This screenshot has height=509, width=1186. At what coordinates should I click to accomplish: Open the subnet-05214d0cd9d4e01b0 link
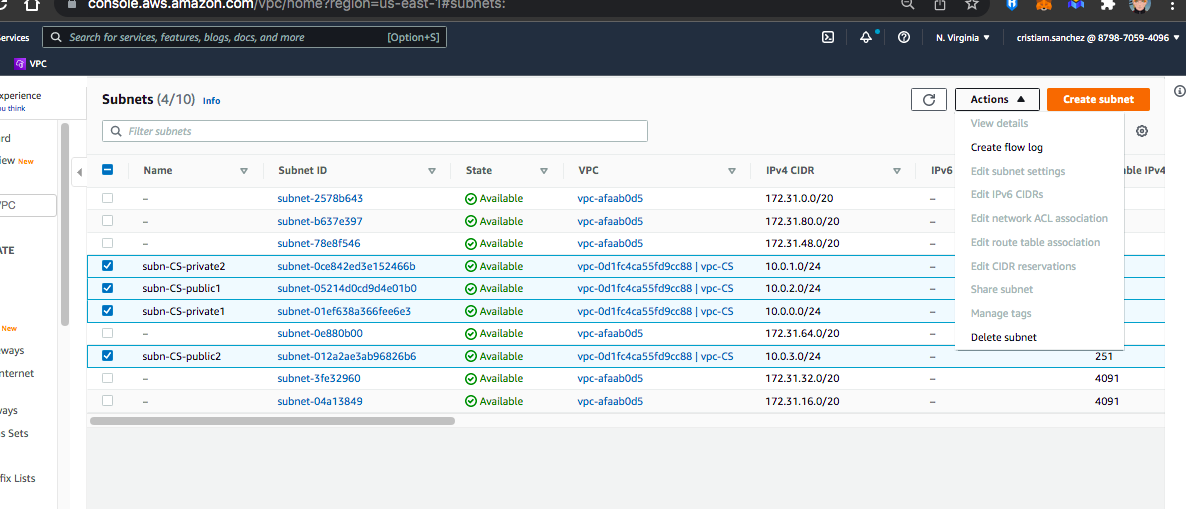[347, 288]
